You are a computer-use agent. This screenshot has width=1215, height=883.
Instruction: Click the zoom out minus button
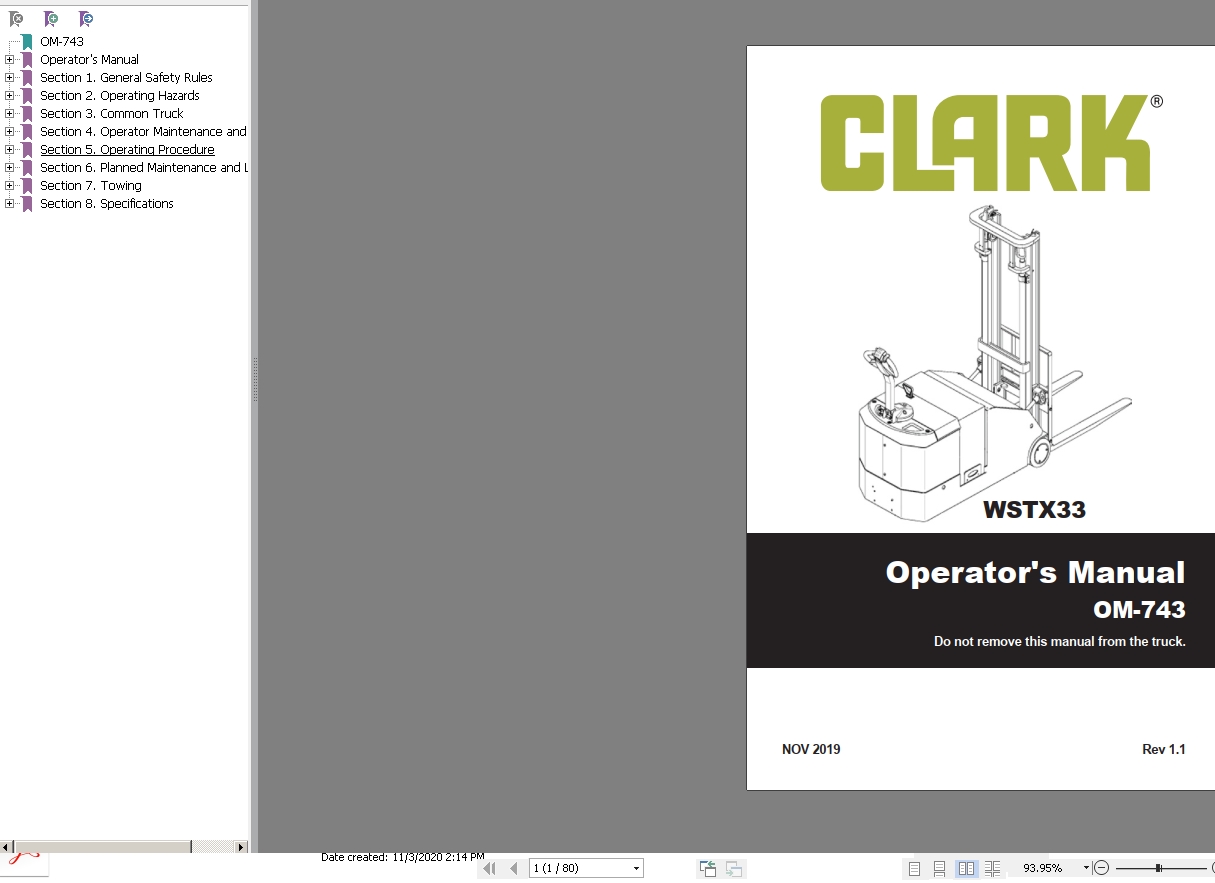click(x=1101, y=868)
